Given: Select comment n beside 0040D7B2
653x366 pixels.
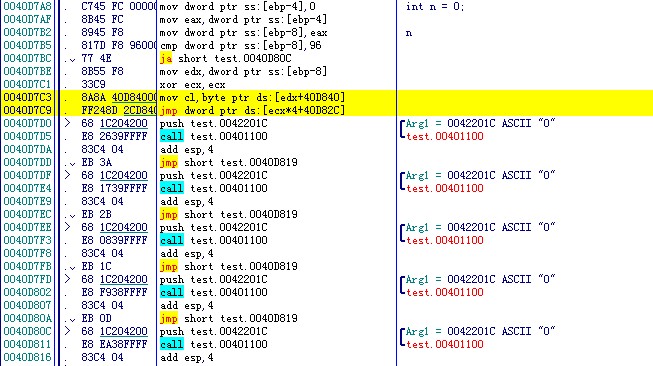Looking at the screenshot, I should pos(409,33).
